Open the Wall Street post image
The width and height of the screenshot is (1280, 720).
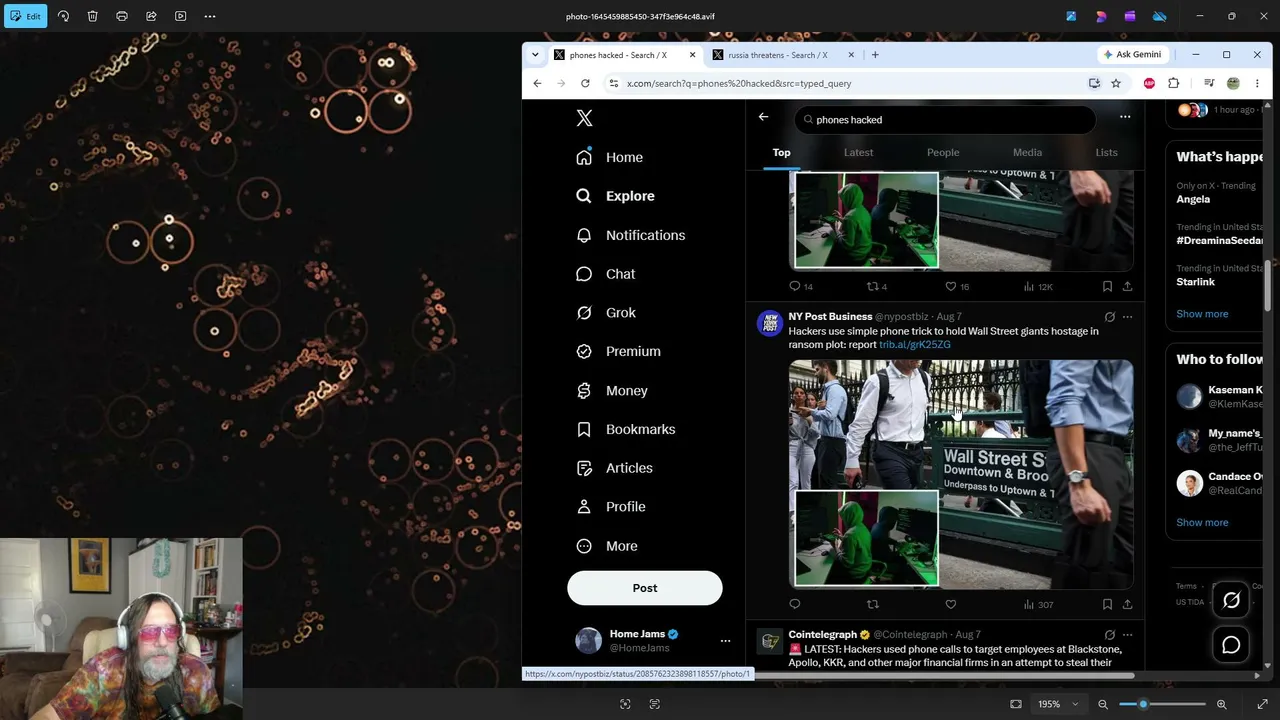(961, 474)
